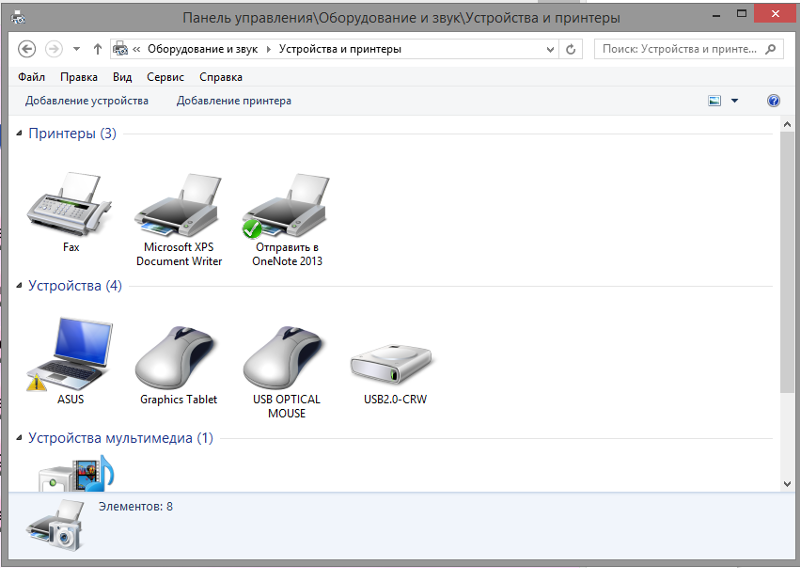Viewport: 800px width, 568px height.
Task: Click Устройства мультимедиа (1) header
Action: (x=120, y=437)
